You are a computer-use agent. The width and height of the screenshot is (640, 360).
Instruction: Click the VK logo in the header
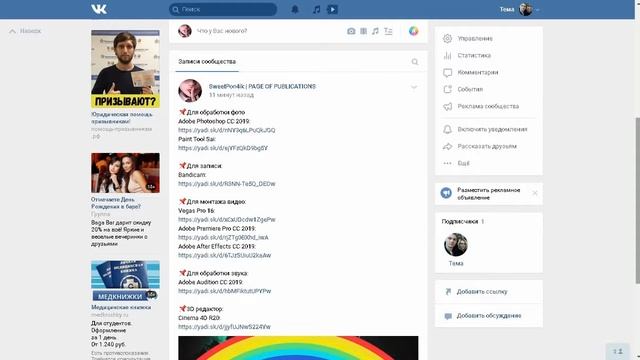[99, 9]
